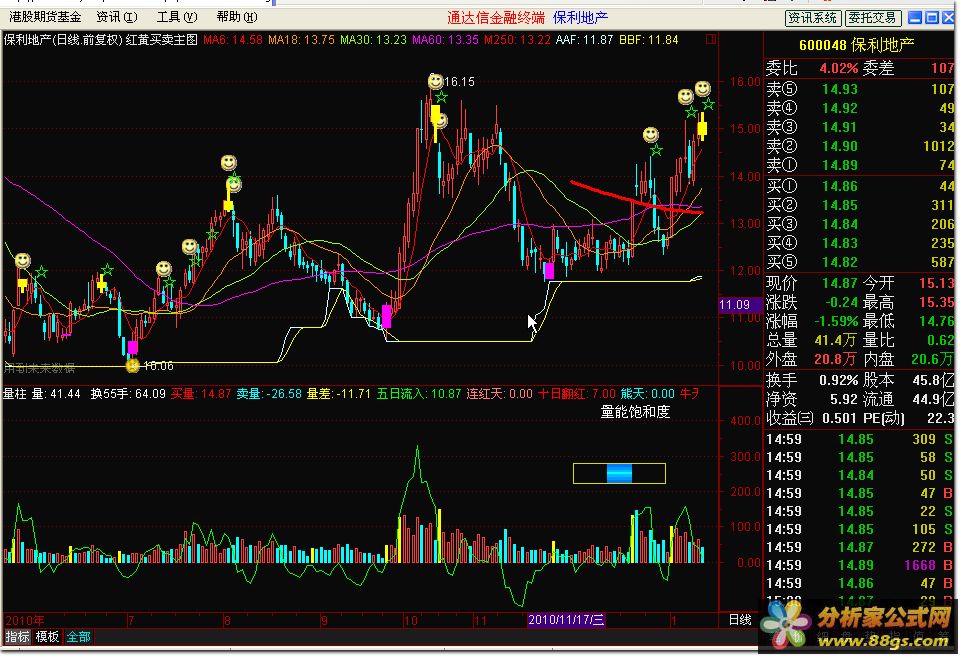Click the 委托交易 button
The width and height of the screenshot is (960, 656).
click(873, 18)
